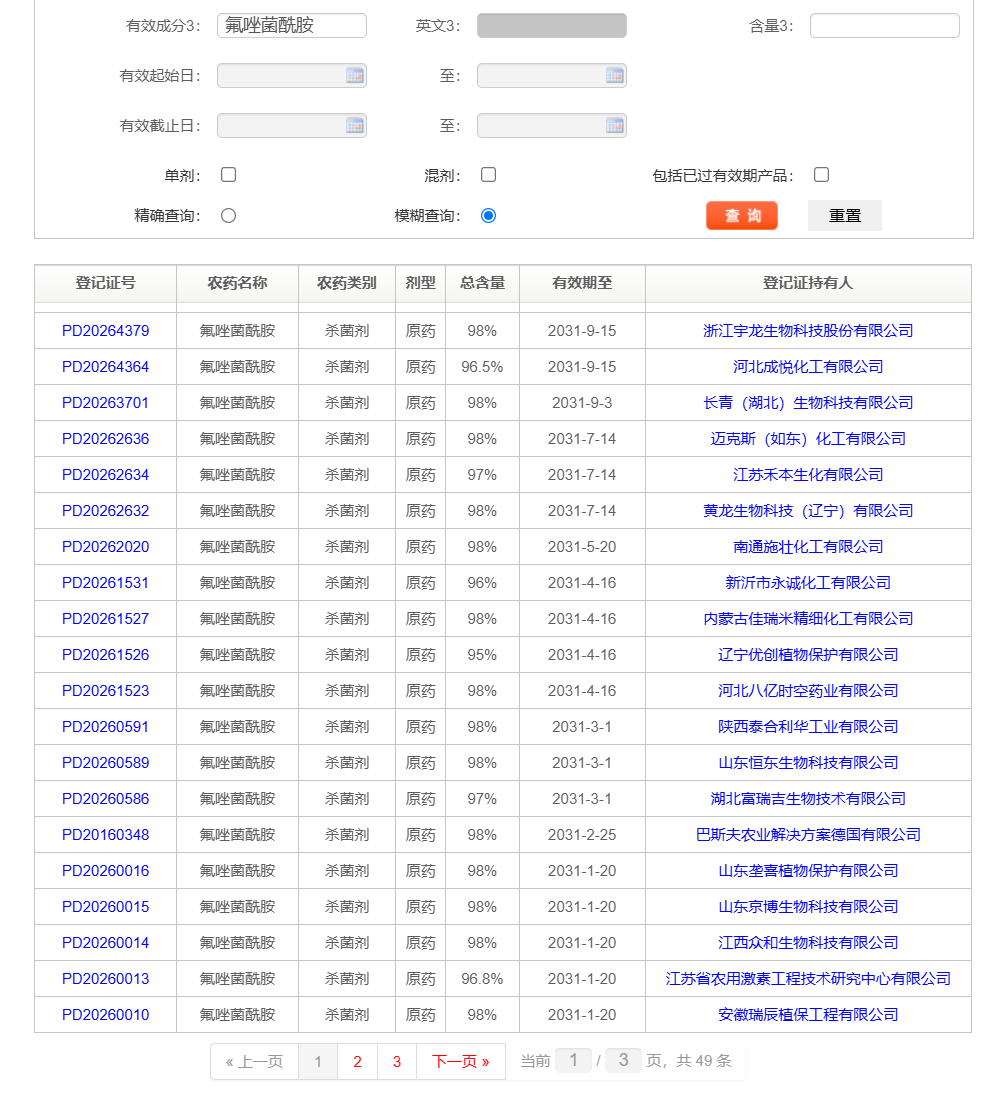Click the 有效截止日 date field
Viewport: 1007px width, 1095px height.
(292, 126)
